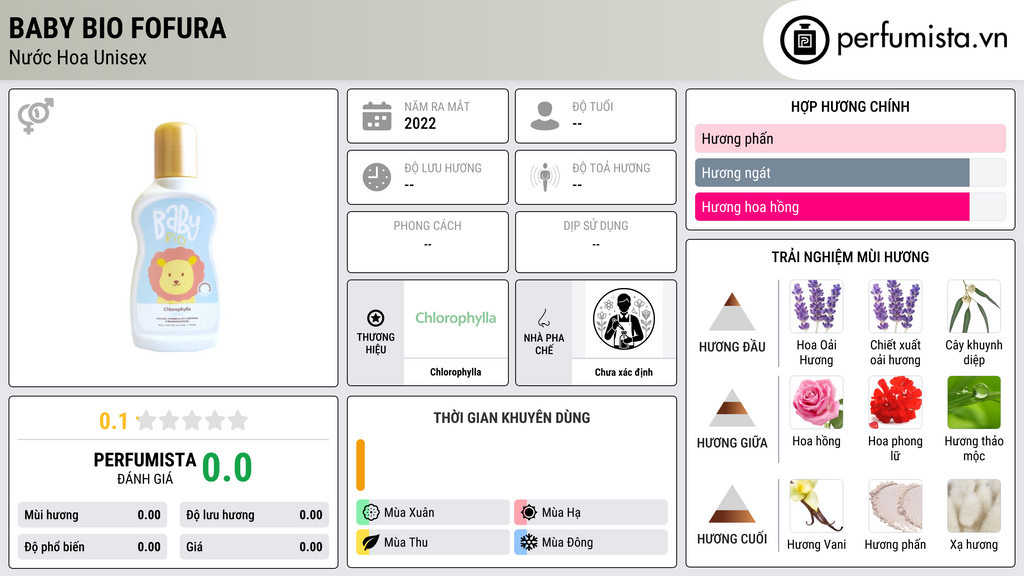
Task: Click the snowflake icon for Mùa Đông
Action: (529, 542)
